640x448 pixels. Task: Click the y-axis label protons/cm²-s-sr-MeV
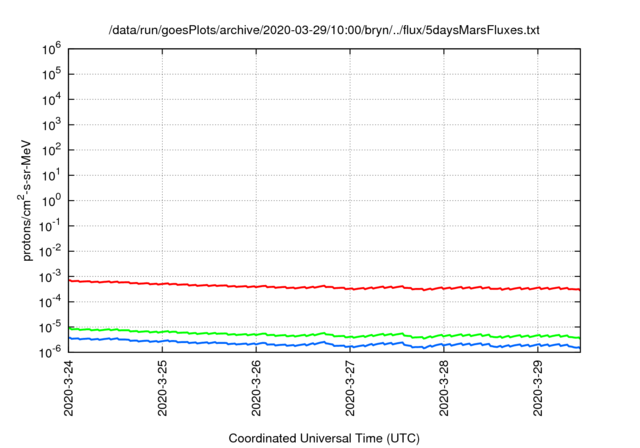click(26, 200)
